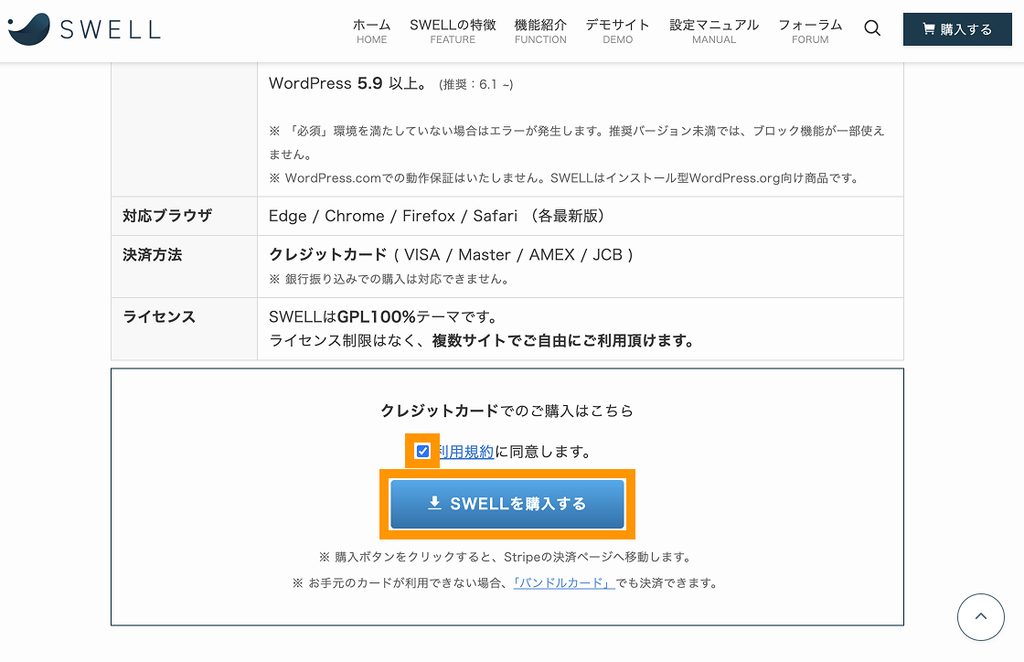The height and width of the screenshot is (662, 1024).
Task: Open SWELLの特徴 FEATURE menu item
Action: click(453, 31)
